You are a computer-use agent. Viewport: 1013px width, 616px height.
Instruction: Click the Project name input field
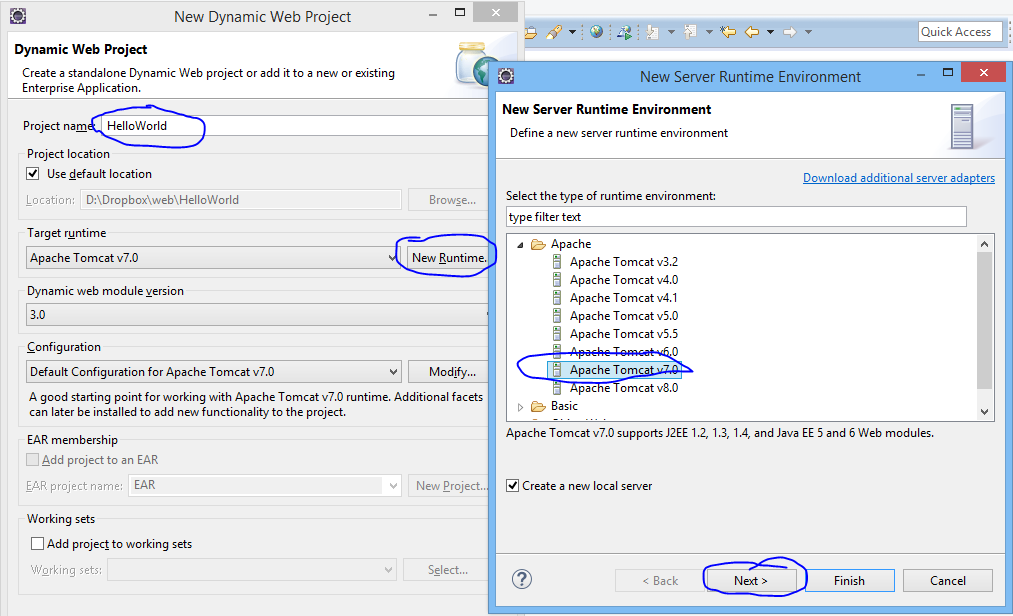click(x=294, y=125)
